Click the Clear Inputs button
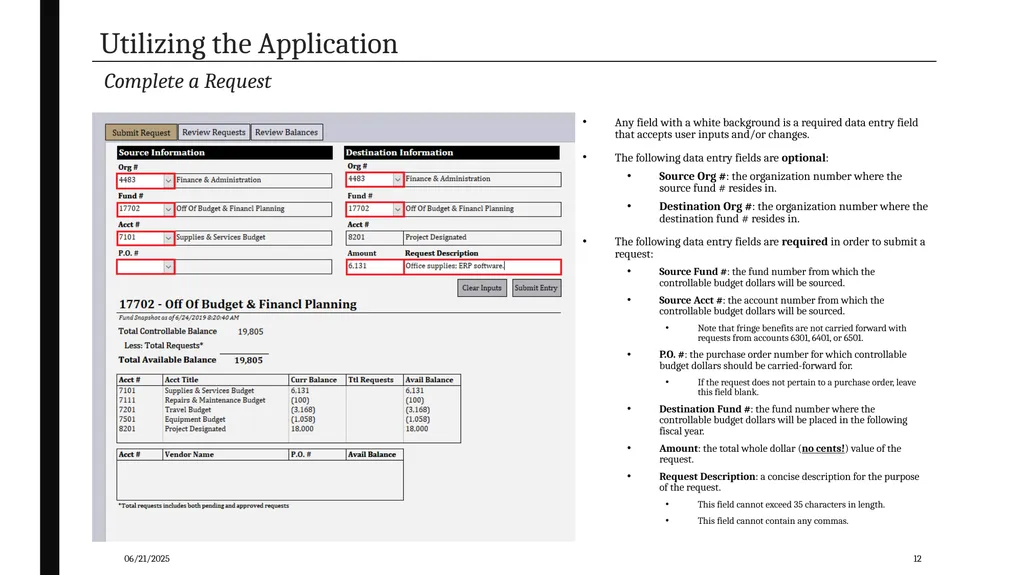1024x575 pixels. 482,288
